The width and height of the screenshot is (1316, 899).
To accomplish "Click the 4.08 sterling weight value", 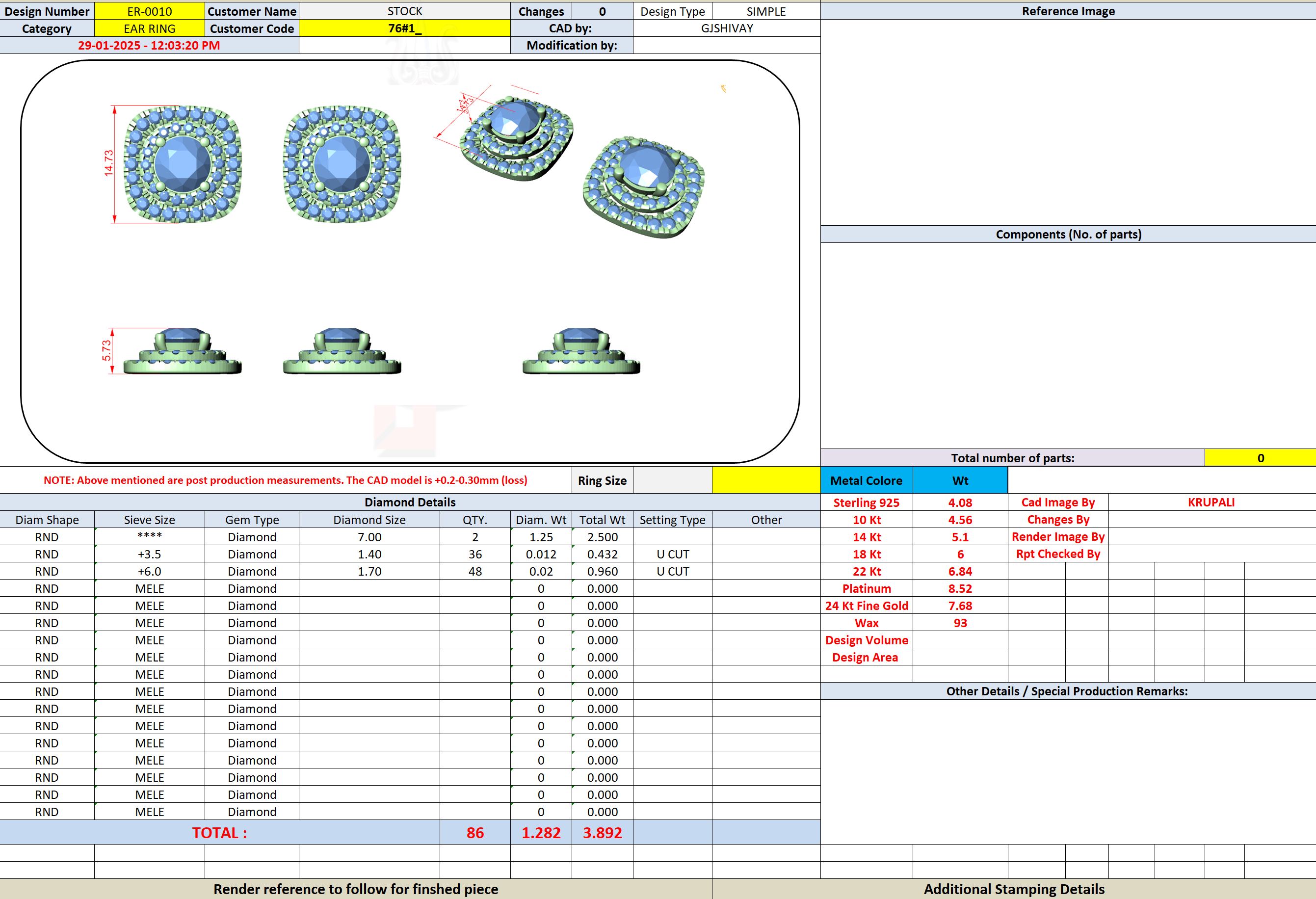I will [960, 502].
